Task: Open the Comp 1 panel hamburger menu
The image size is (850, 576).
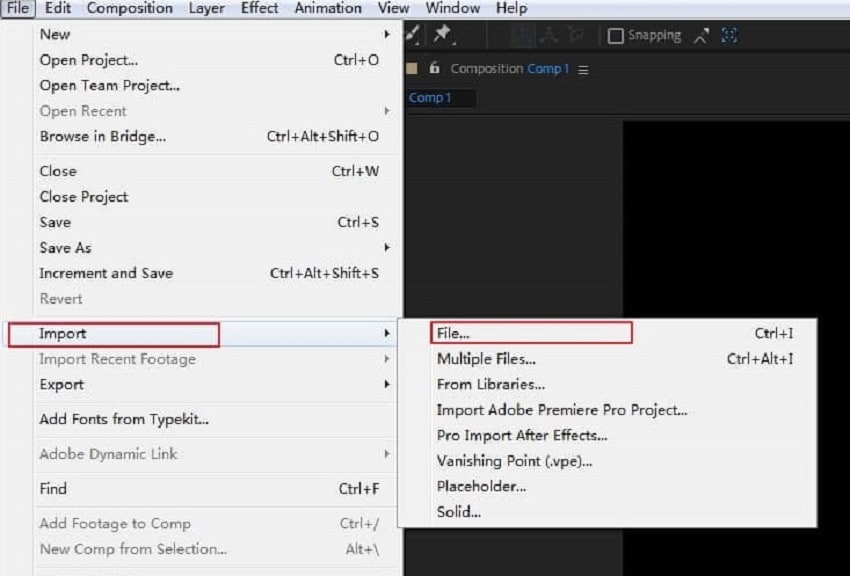Action: click(x=583, y=70)
